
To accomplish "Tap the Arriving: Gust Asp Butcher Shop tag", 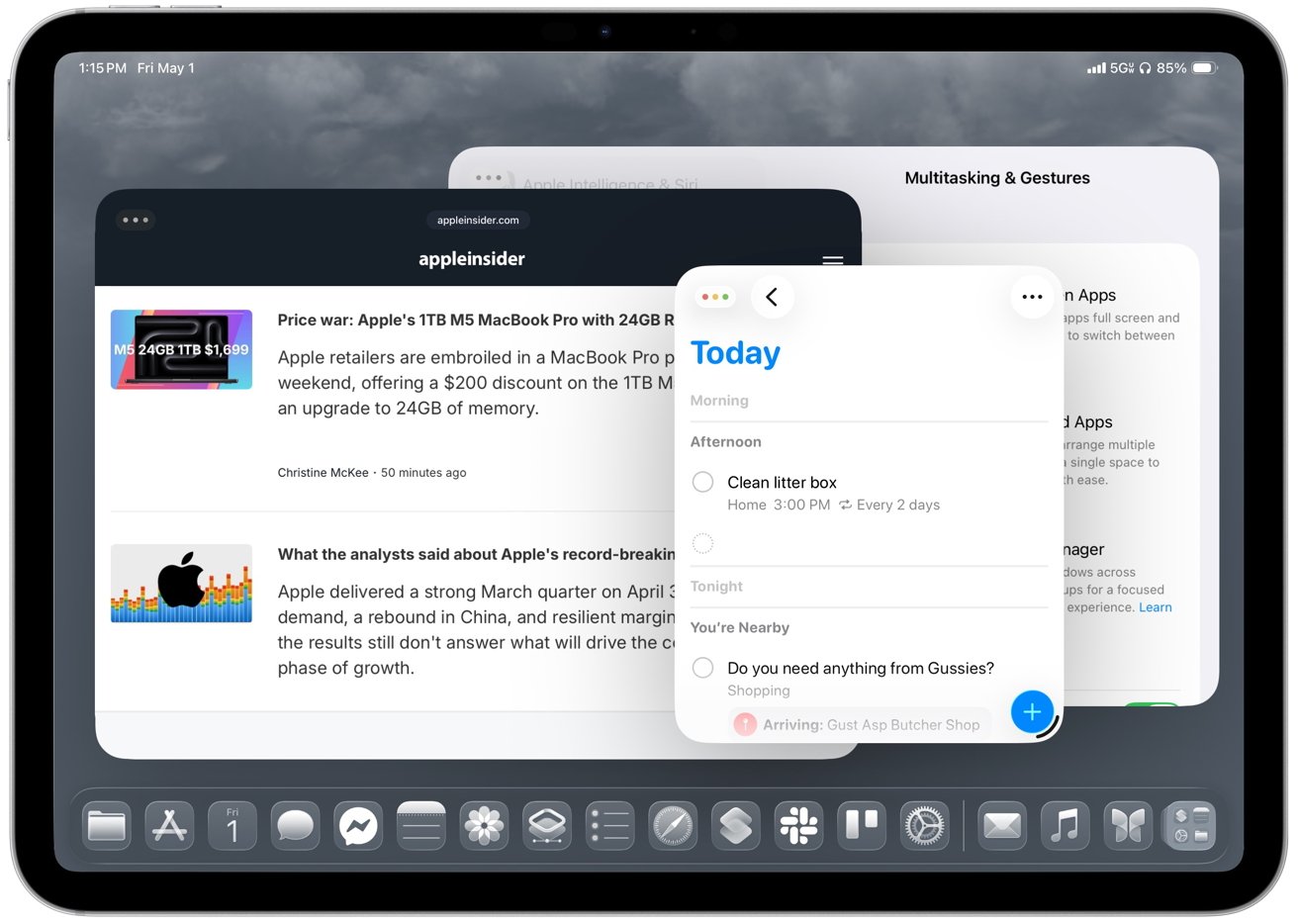I will [858, 725].
